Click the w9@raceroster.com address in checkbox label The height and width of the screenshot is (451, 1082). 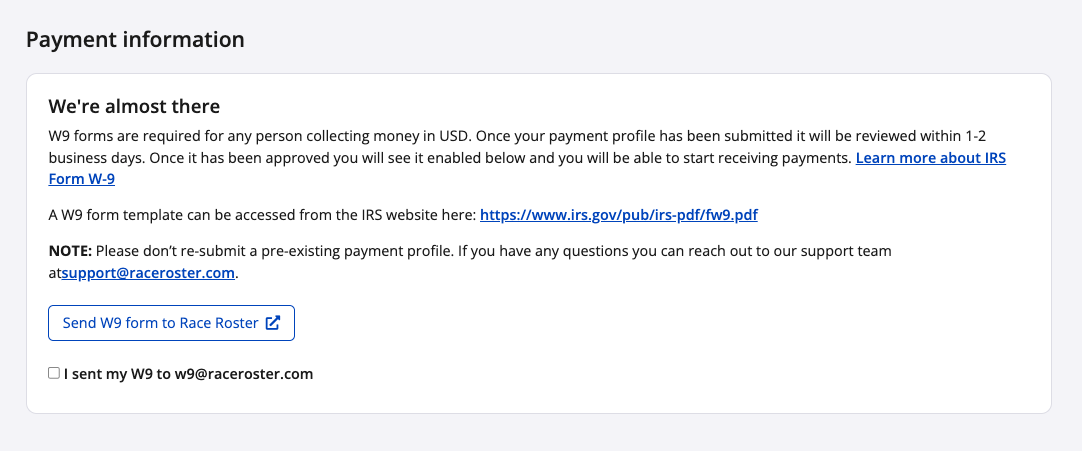[244, 374]
